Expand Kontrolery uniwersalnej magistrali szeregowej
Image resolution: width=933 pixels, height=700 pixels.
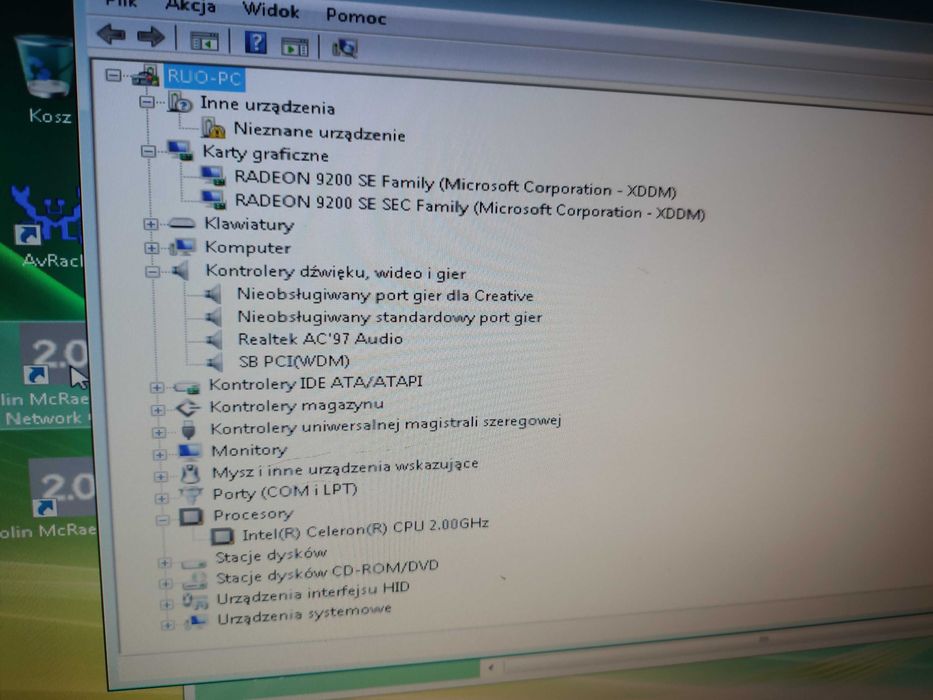[159, 433]
